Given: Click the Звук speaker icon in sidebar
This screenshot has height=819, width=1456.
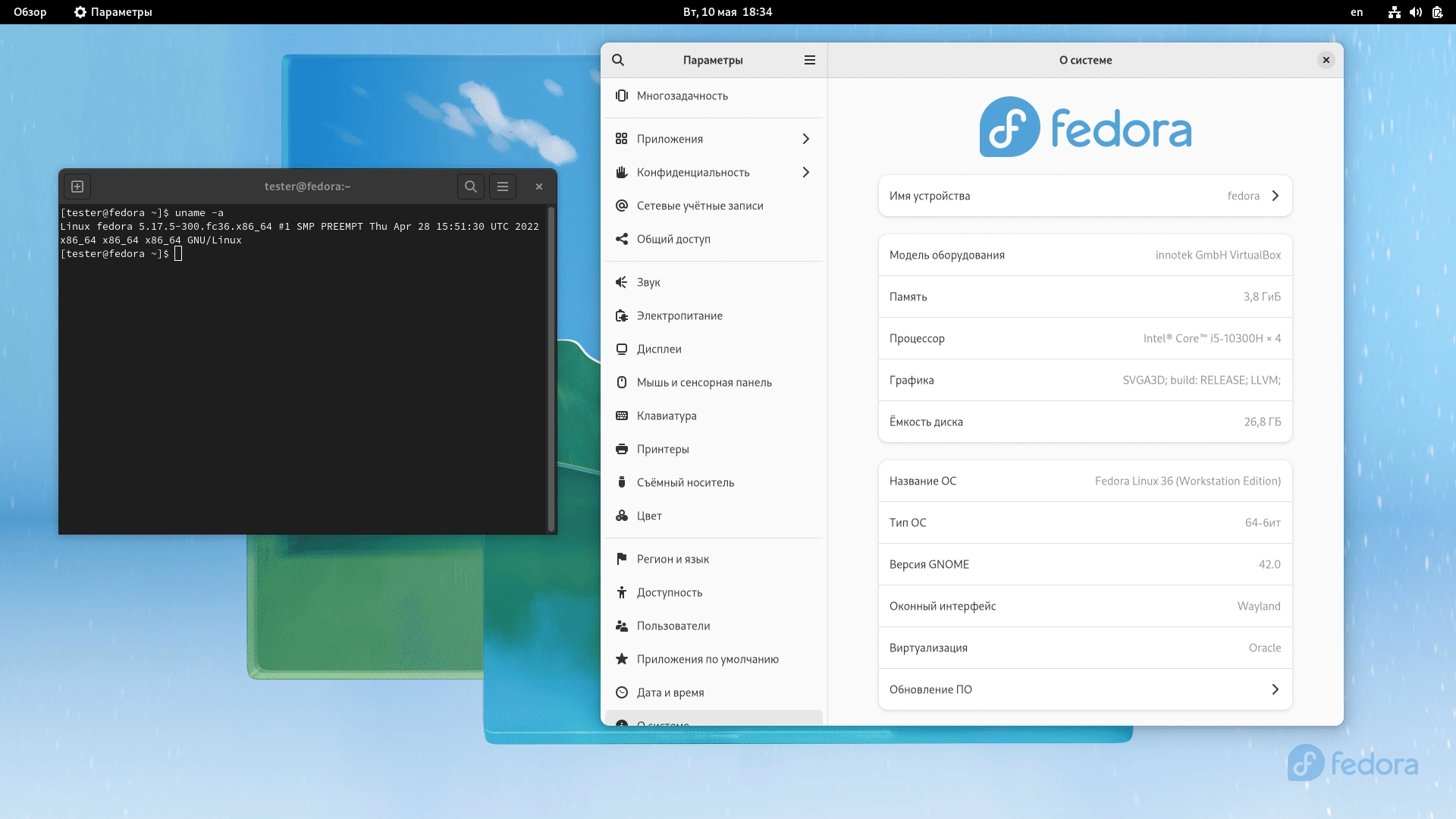Looking at the screenshot, I should coord(622,282).
